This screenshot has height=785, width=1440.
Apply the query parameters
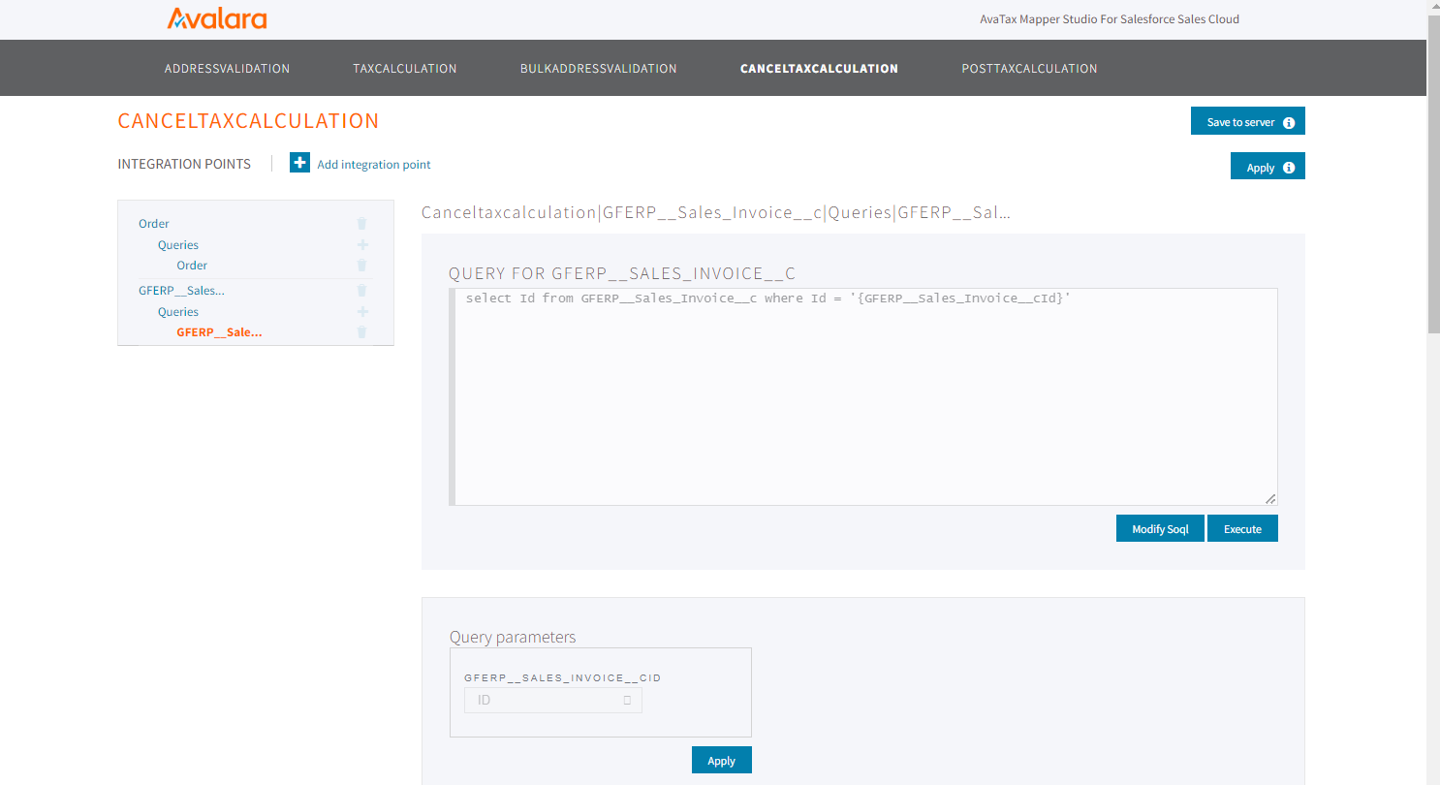(x=721, y=760)
